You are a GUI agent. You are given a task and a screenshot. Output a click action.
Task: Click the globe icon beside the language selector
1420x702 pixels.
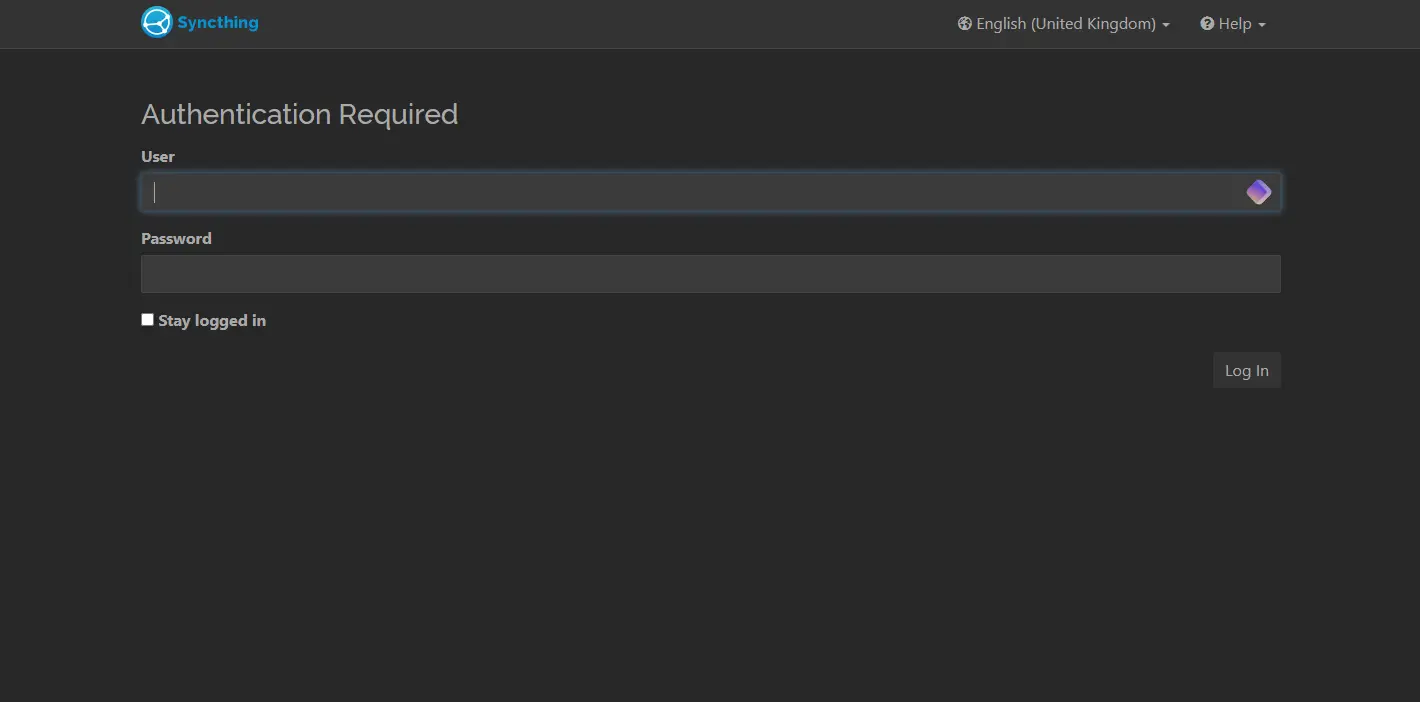[964, 23]
